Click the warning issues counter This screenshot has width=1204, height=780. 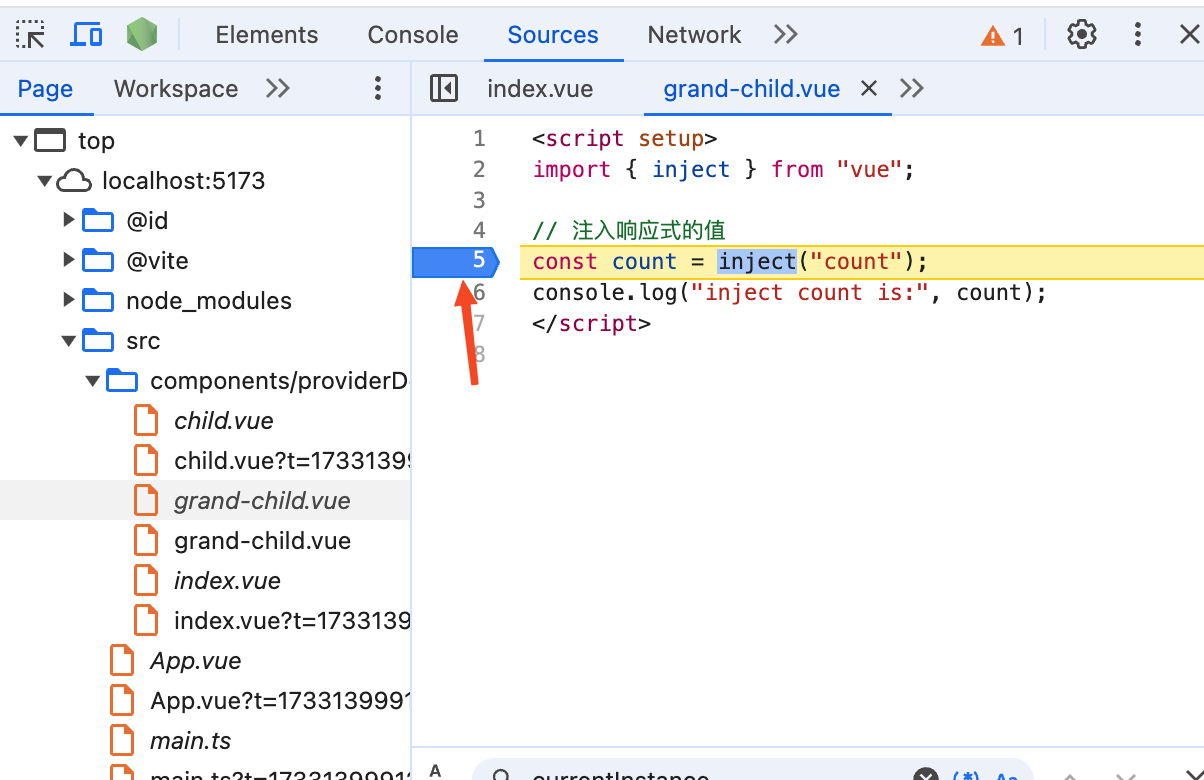click(x=1003, y=36)
